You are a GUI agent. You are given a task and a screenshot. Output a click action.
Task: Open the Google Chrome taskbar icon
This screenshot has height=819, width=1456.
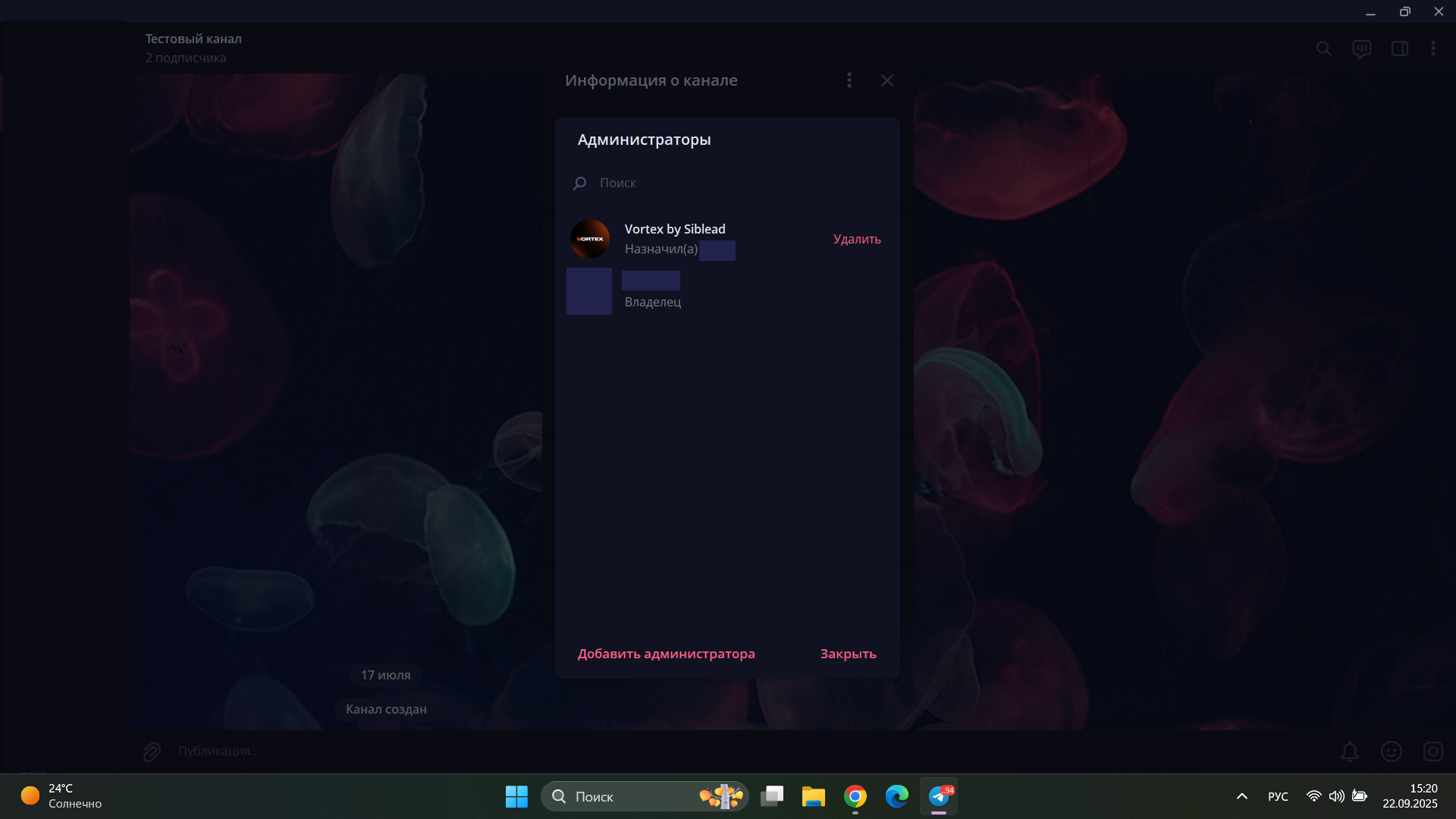tap(855, 796)
